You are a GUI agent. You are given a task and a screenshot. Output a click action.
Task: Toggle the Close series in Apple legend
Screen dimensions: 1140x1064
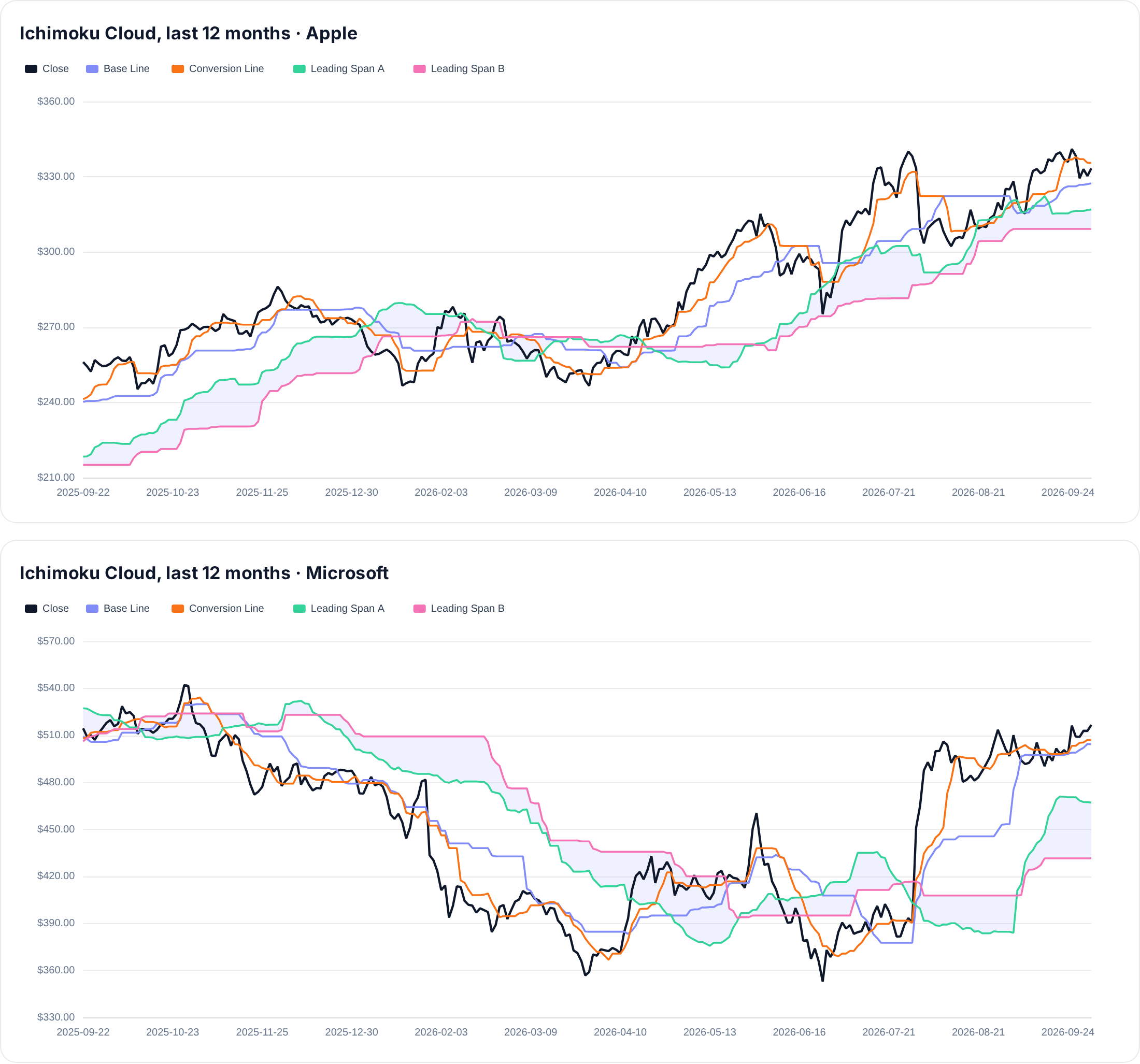pyautogui.click(x=47, y=69)
